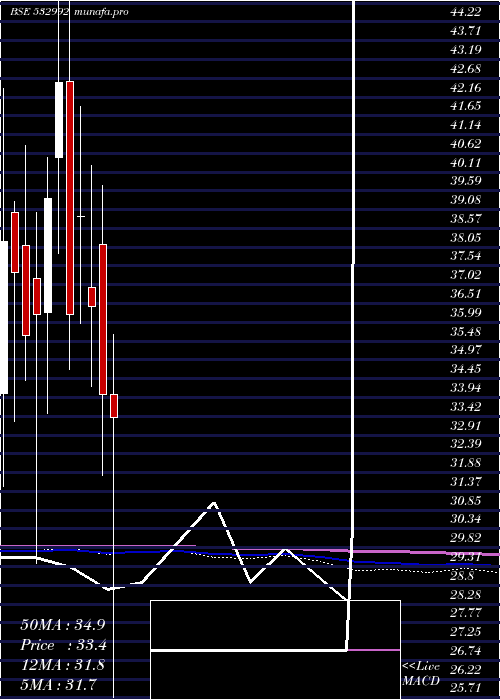Click the 44.22 price axis label
The width and height of the screenshot is (500, 700).
click(466, 12)
